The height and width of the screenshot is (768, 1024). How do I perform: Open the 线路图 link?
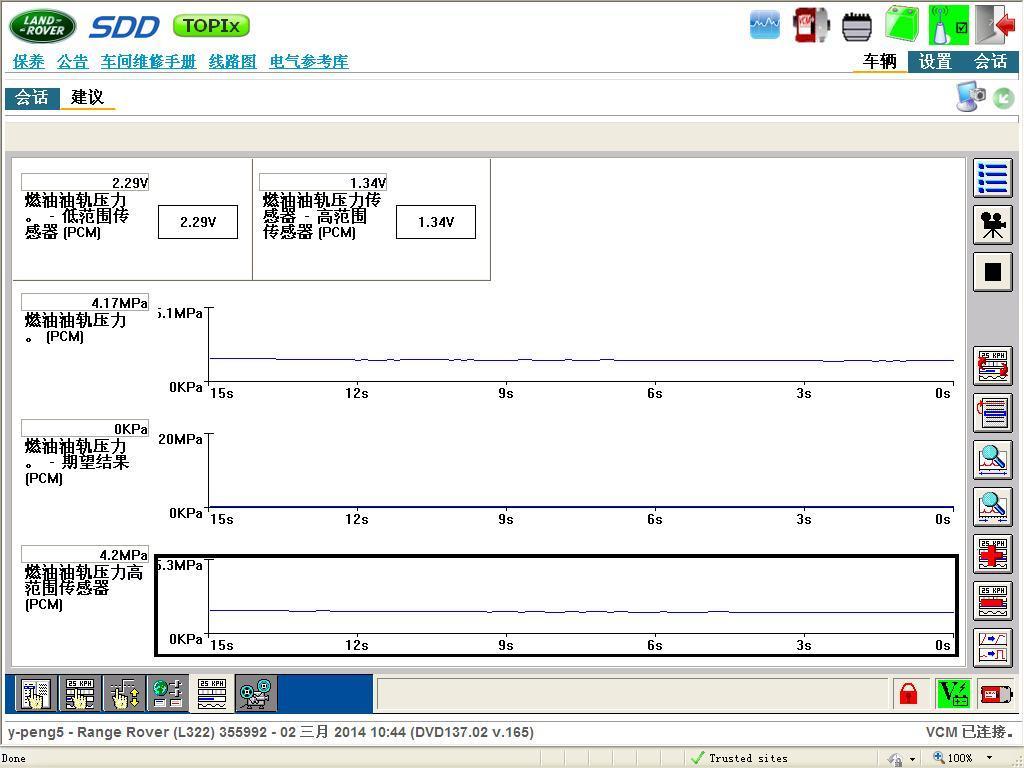click(232, 61)
